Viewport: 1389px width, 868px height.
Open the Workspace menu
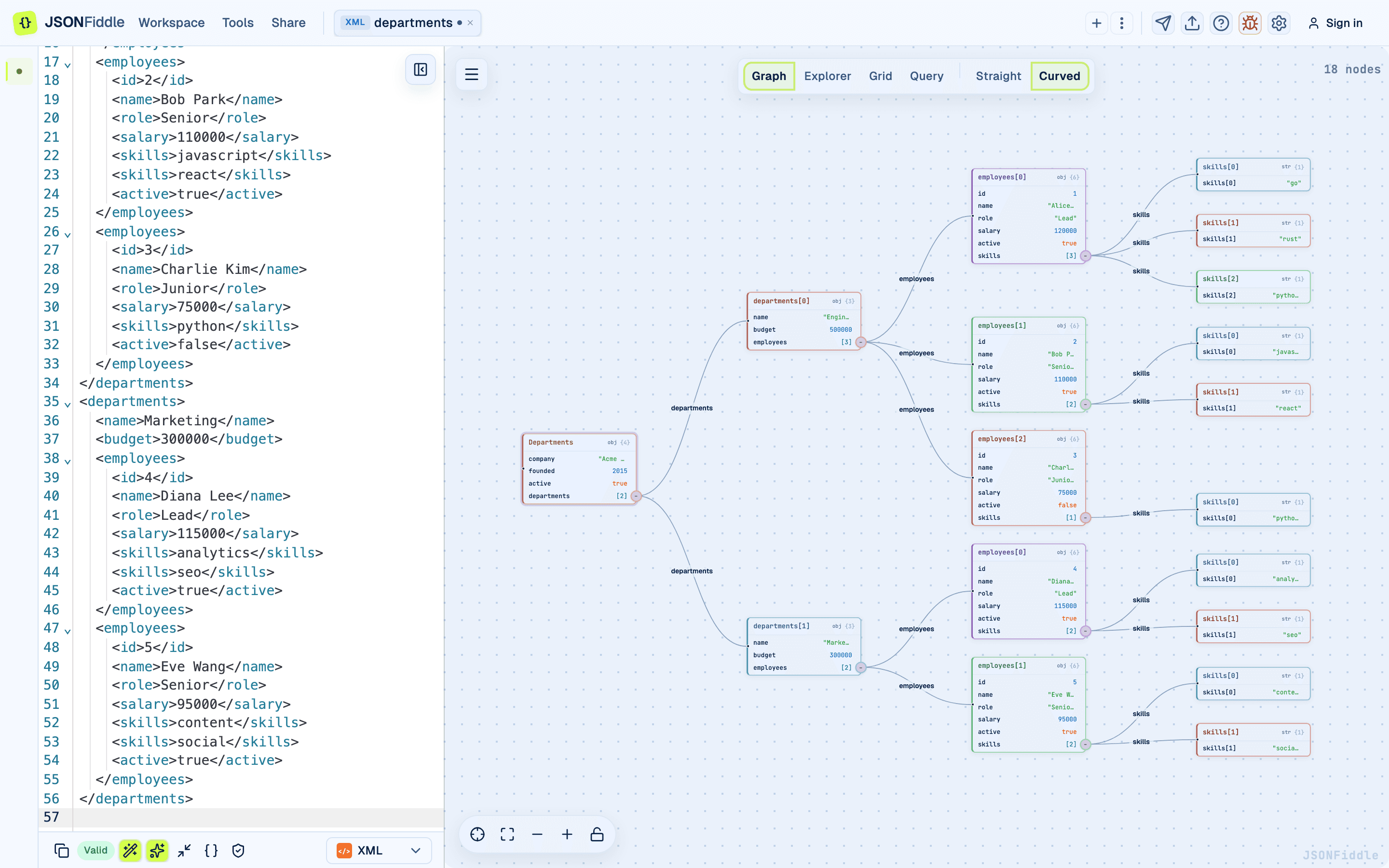pos(171,23)
